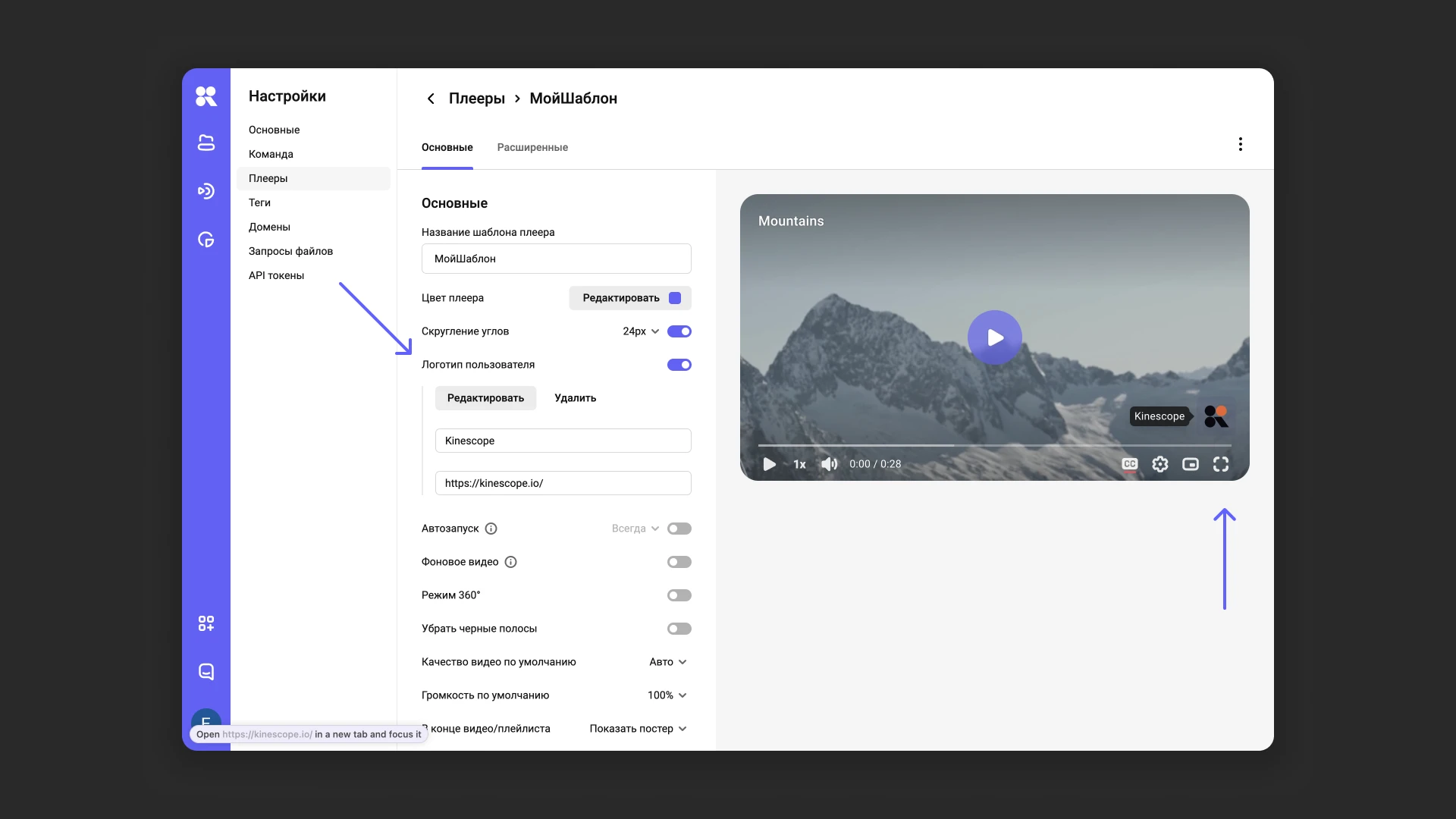Click the Редактировать color swatch button

[629, 298]
